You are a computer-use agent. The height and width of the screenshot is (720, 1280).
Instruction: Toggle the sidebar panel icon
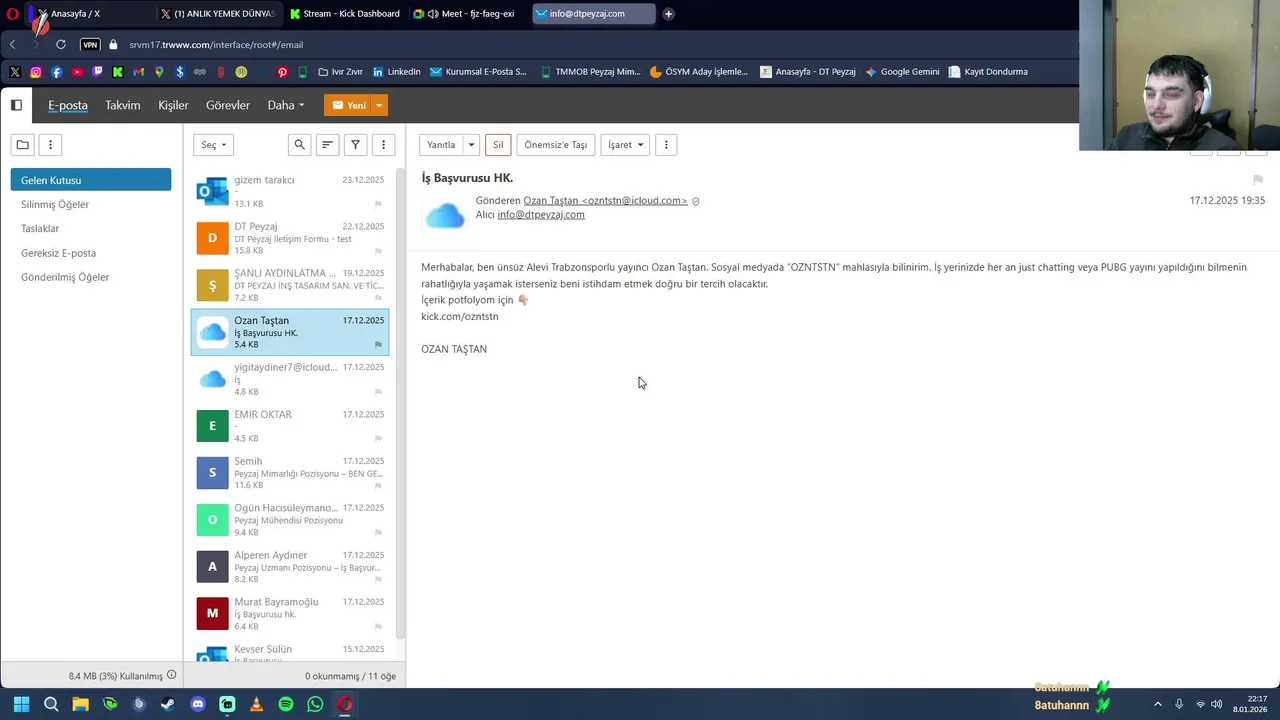[16, 105]
